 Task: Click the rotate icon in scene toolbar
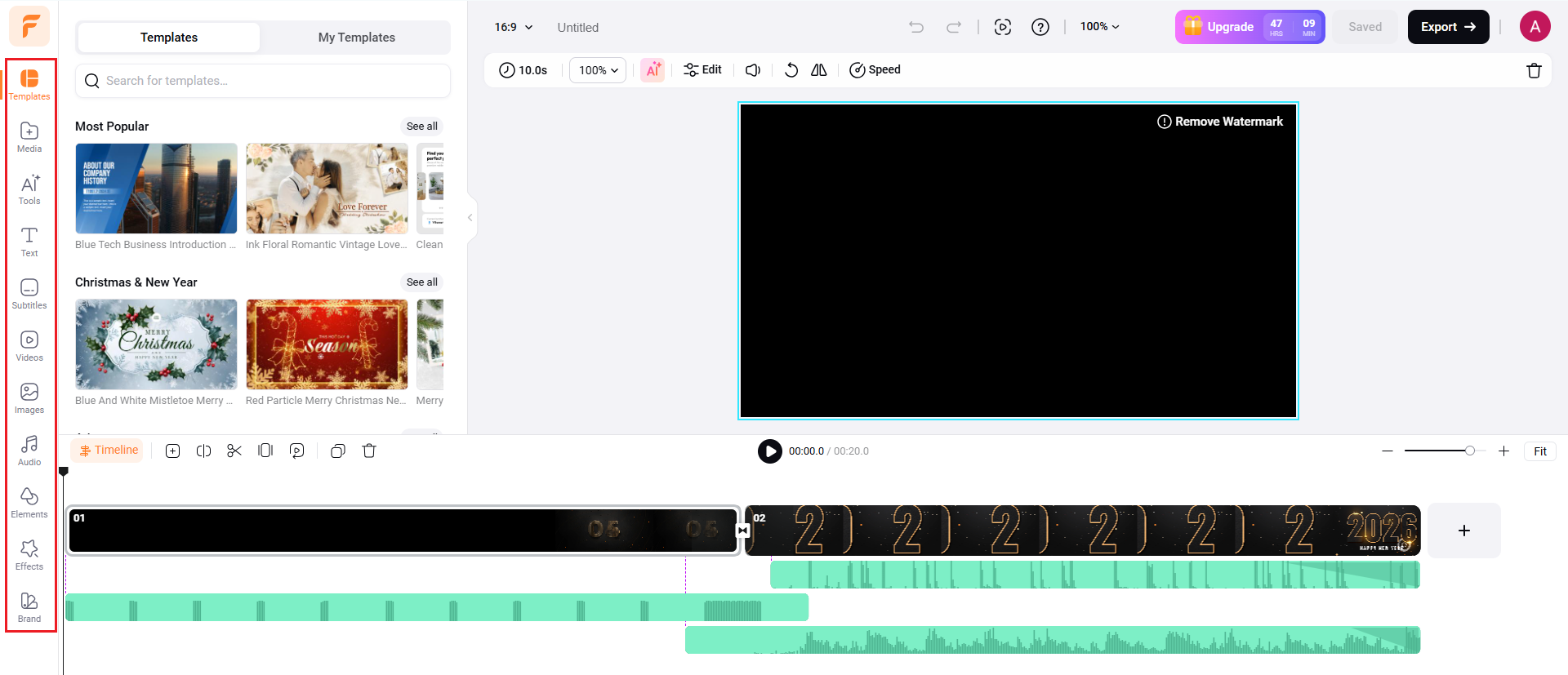(x=791, y=70)
